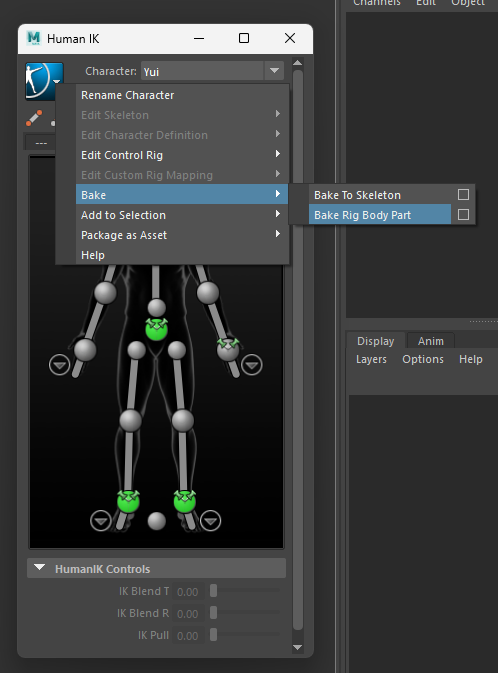Viewport: 498px width, 673px height.
Task: Switch to the Display layer tab
Action: (x=376, y=341)
